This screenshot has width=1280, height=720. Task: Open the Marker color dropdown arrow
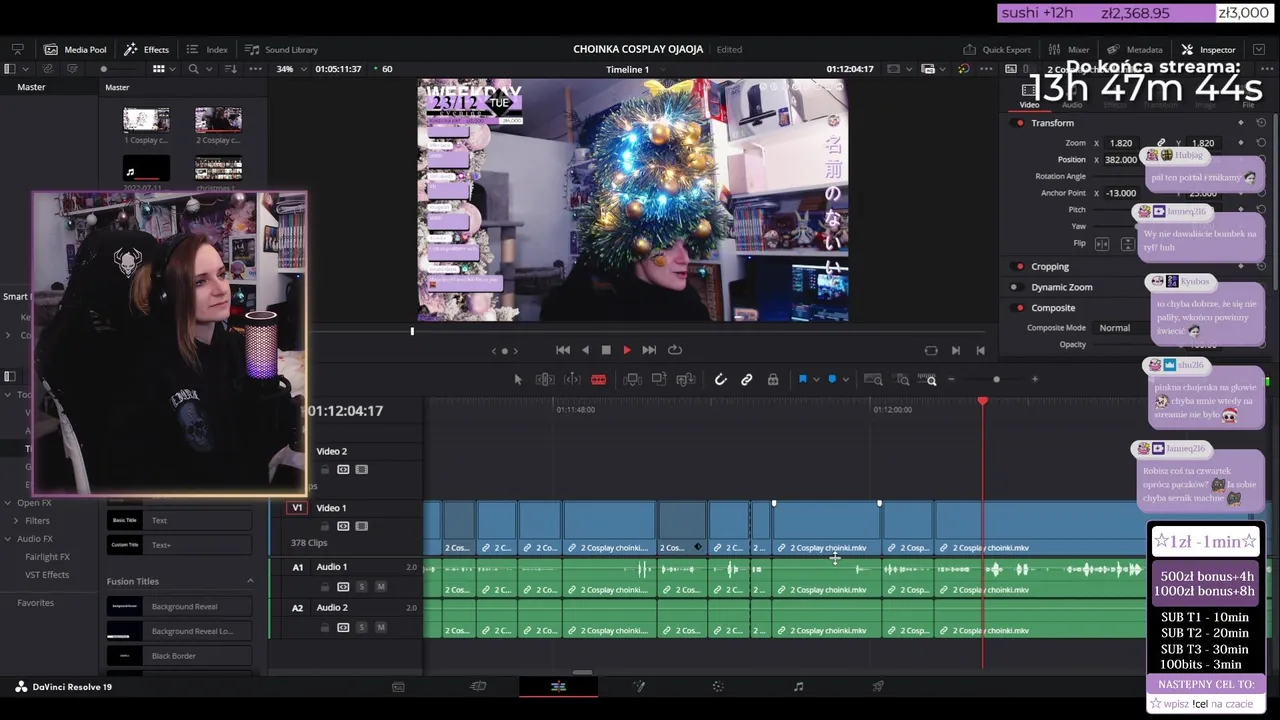click(845, 380)
